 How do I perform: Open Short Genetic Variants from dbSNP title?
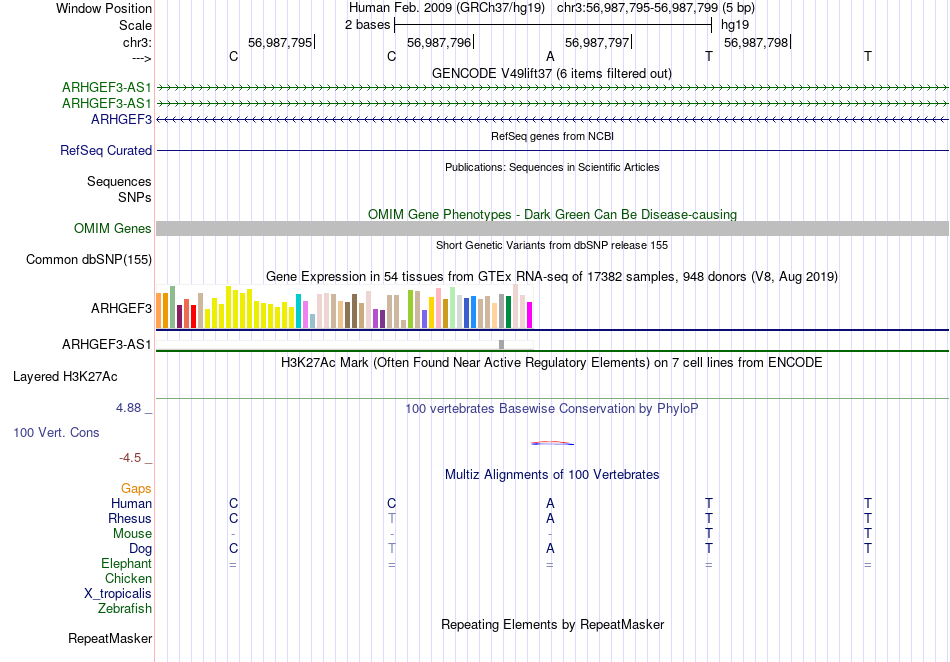tap(552, 245)
